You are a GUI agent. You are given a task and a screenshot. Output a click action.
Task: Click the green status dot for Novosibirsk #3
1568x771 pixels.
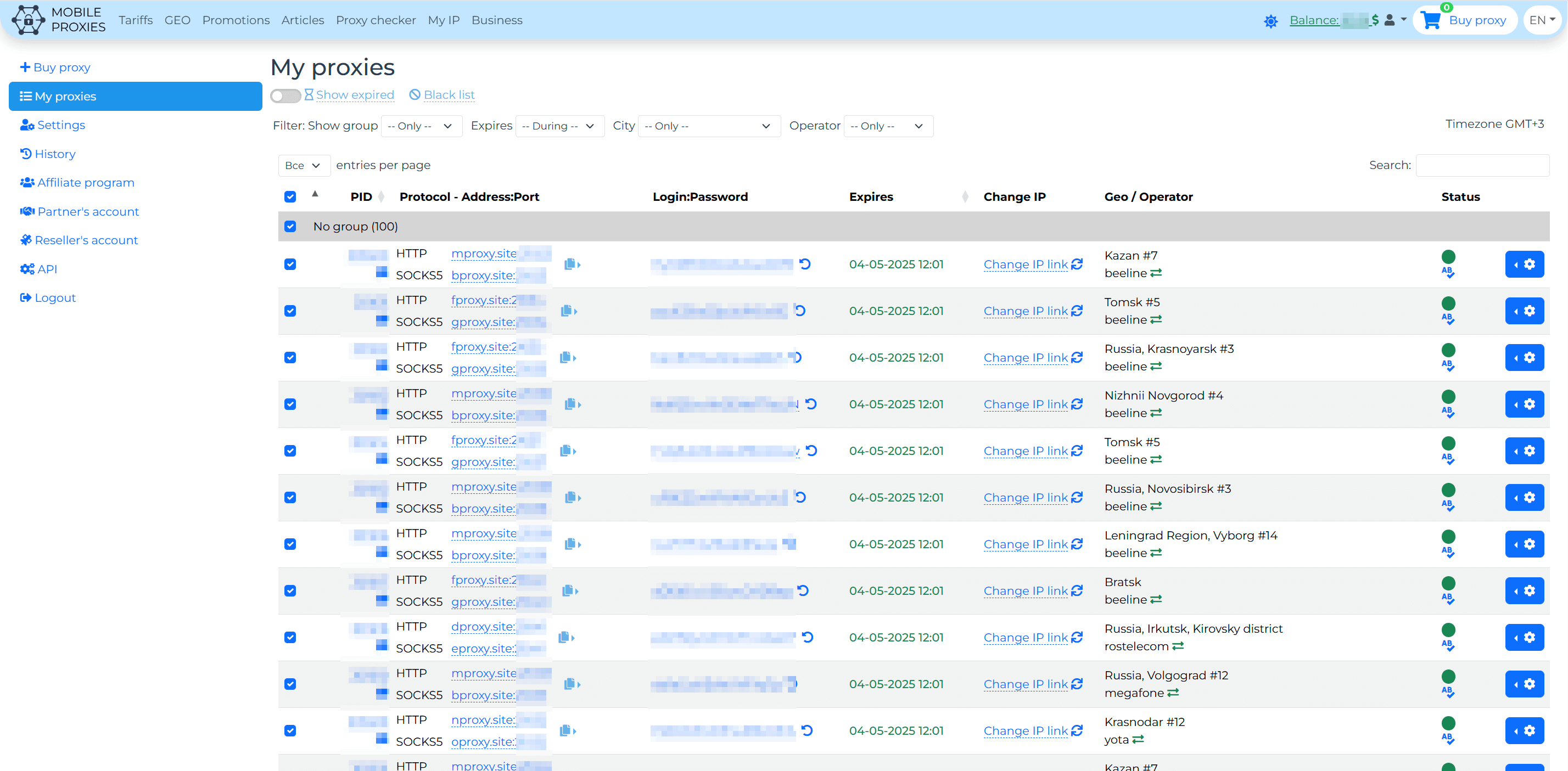click(1448, 490)
